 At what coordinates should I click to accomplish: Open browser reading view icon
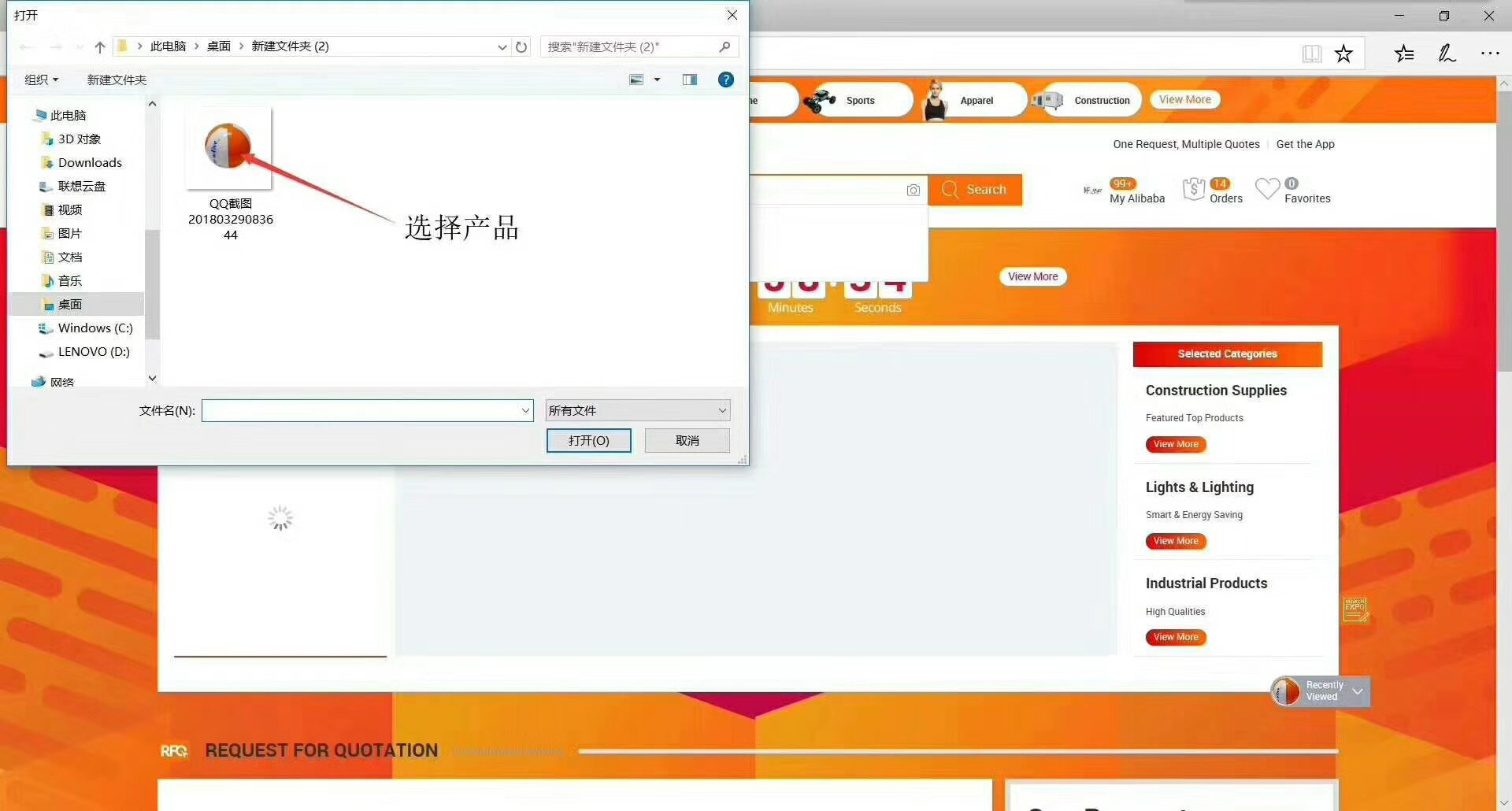click(1311, 54)
